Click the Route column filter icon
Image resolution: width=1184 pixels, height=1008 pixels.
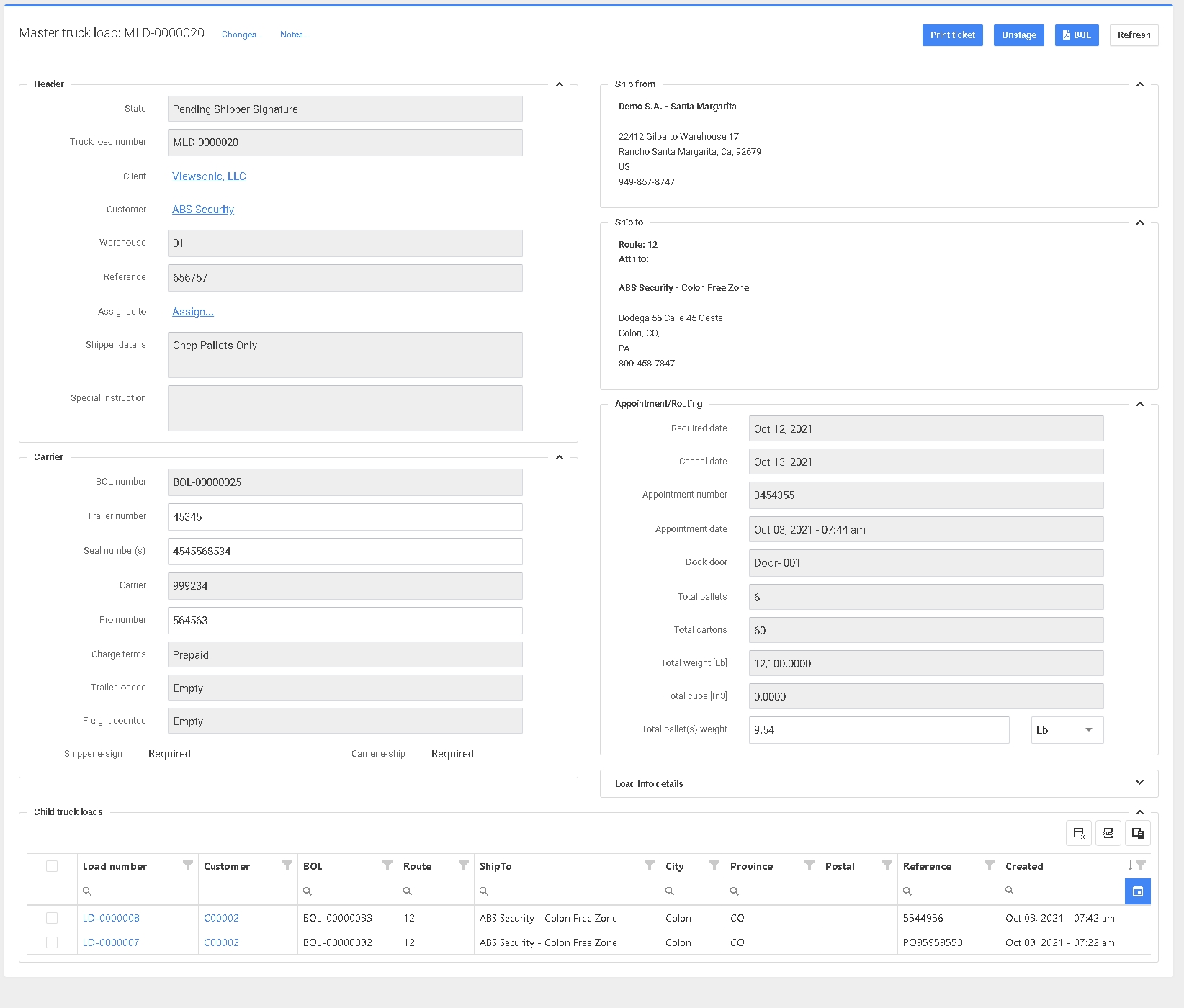click(463, 865)
